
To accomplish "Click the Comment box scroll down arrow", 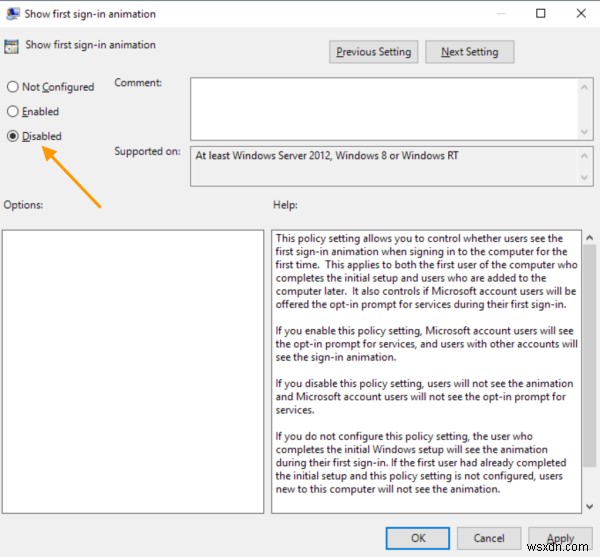I will (x=584, y=132).
